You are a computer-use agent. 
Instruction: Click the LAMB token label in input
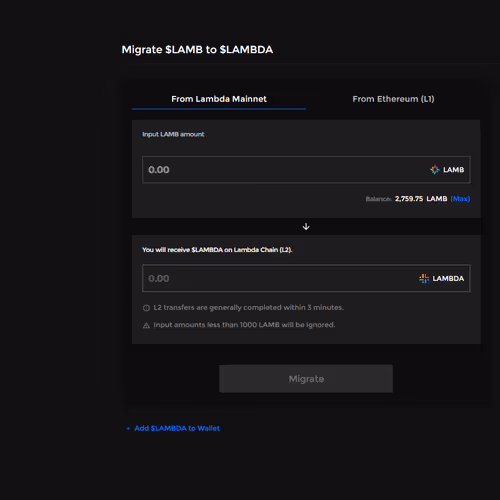point(453,170)
